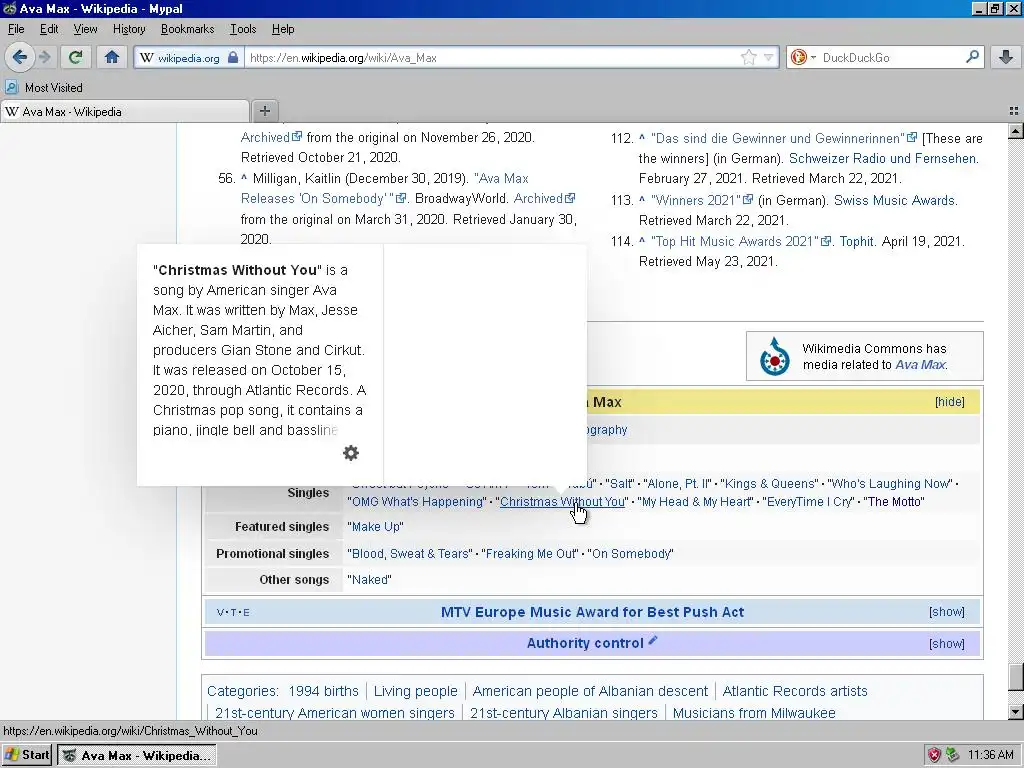The image size is (1024, 768).
Task: Open the History menu
Action: click(x=129, y=29)
